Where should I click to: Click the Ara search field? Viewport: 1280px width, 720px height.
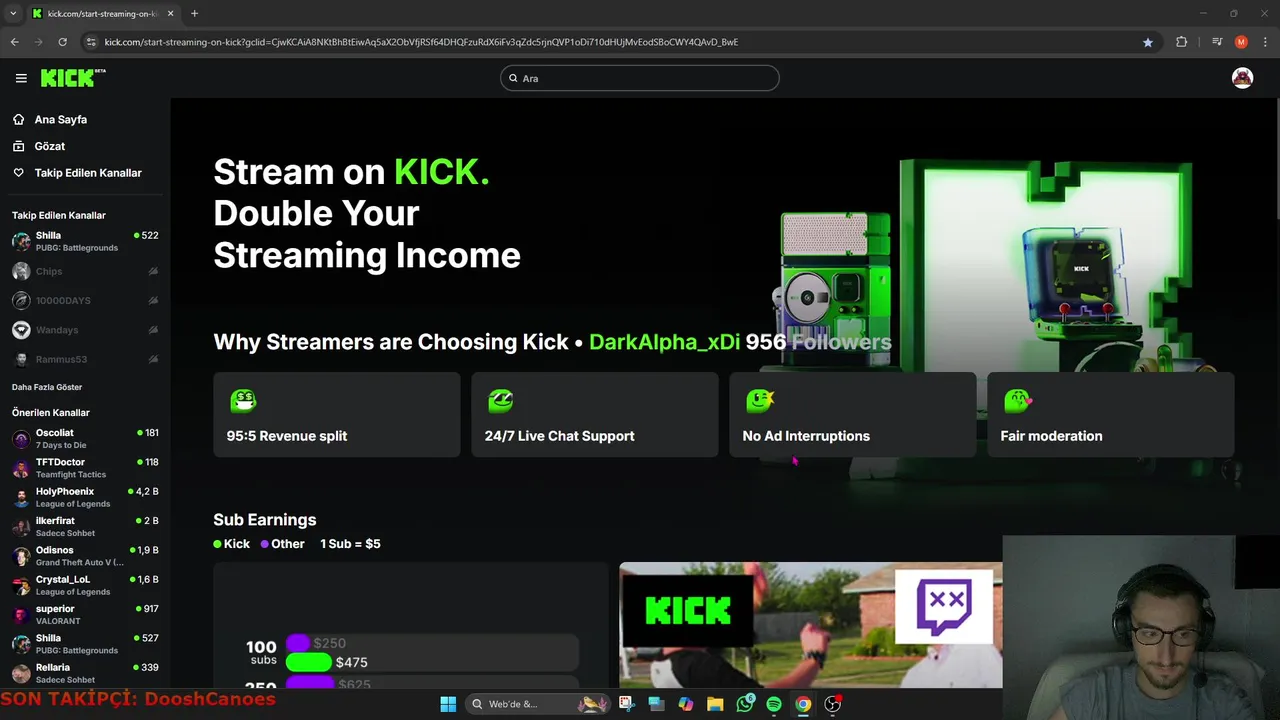(640, 78)
